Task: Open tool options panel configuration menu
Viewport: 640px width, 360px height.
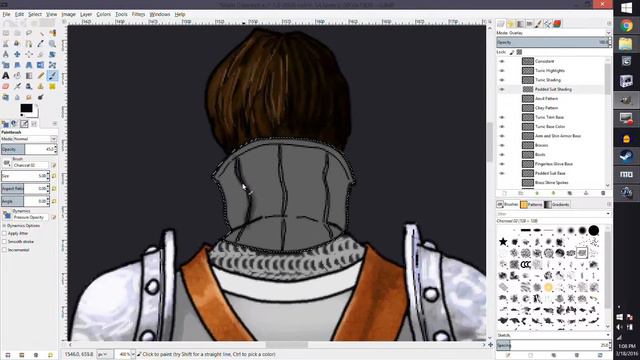Action: point(55,123)
